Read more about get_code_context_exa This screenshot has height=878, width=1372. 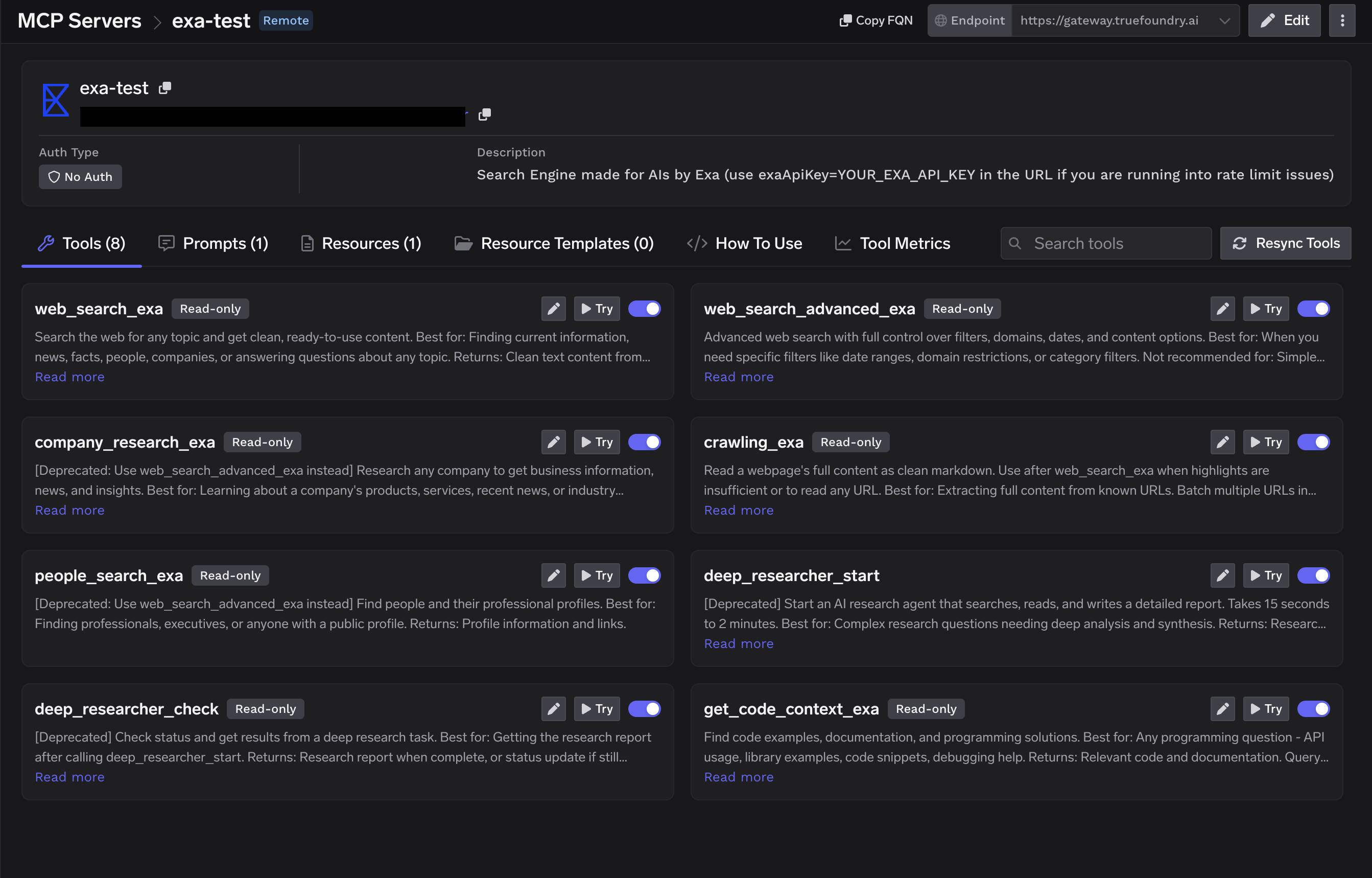739,777
